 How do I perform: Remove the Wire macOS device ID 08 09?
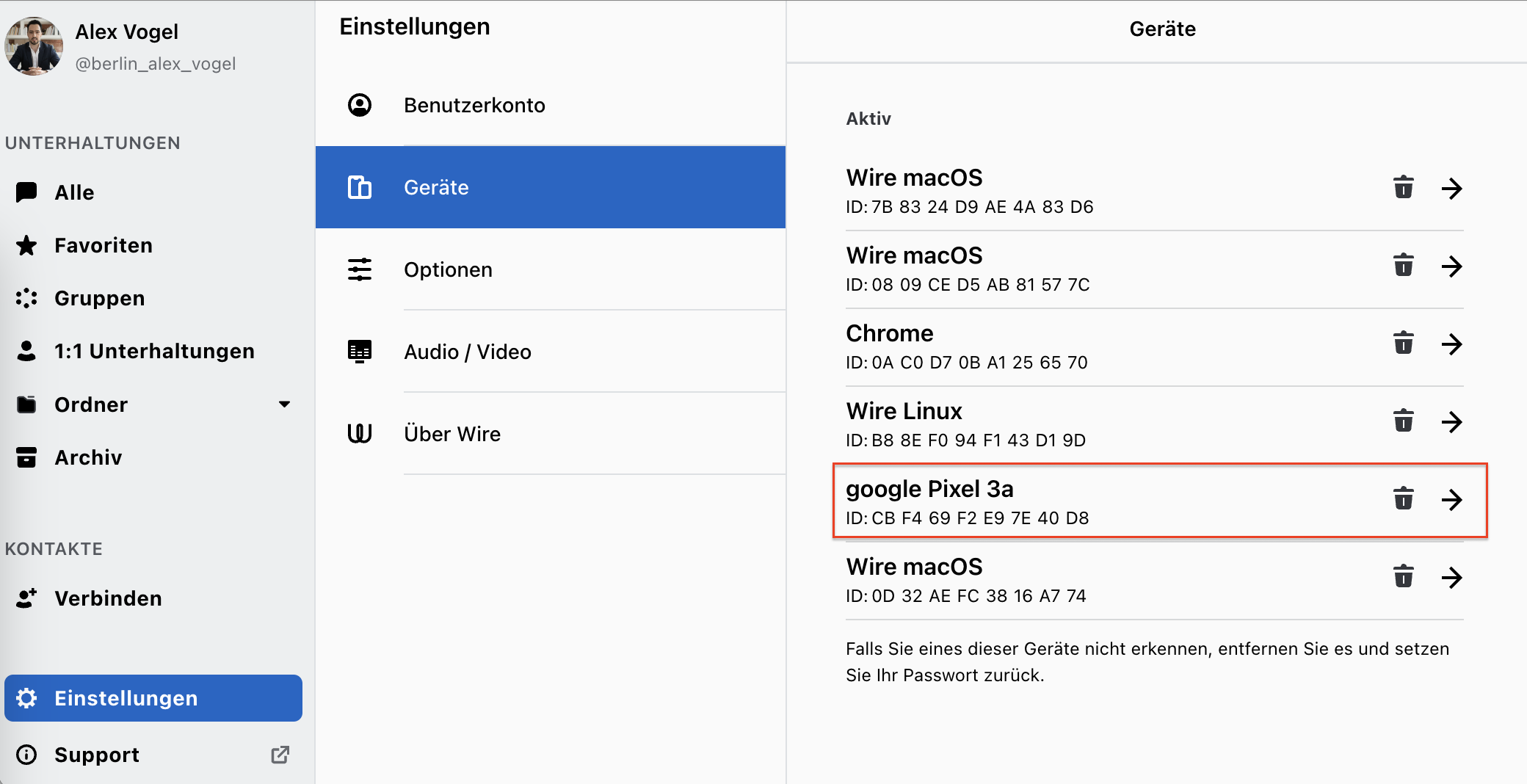click(x=1403, y=265)
